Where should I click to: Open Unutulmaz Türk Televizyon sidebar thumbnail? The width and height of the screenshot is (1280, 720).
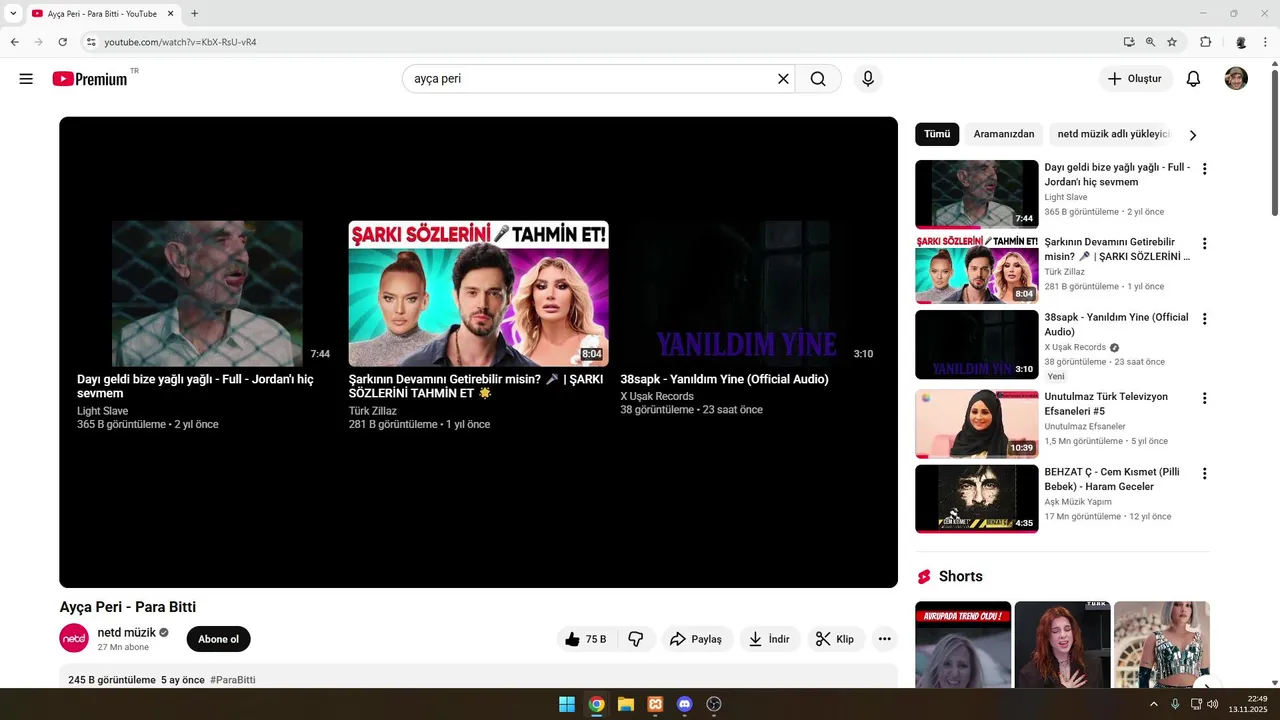click(976, 424)
